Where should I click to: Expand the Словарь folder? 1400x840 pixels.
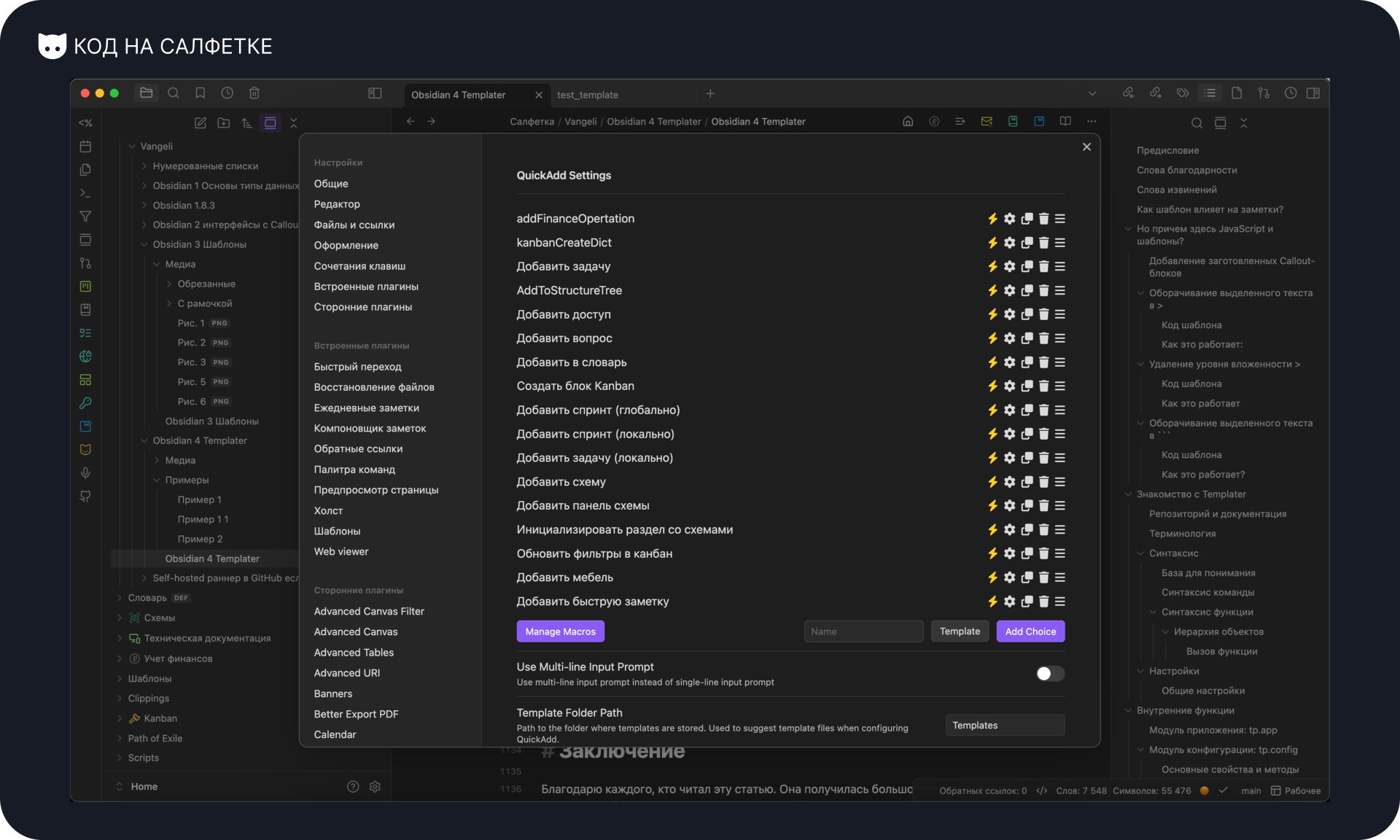120,598
